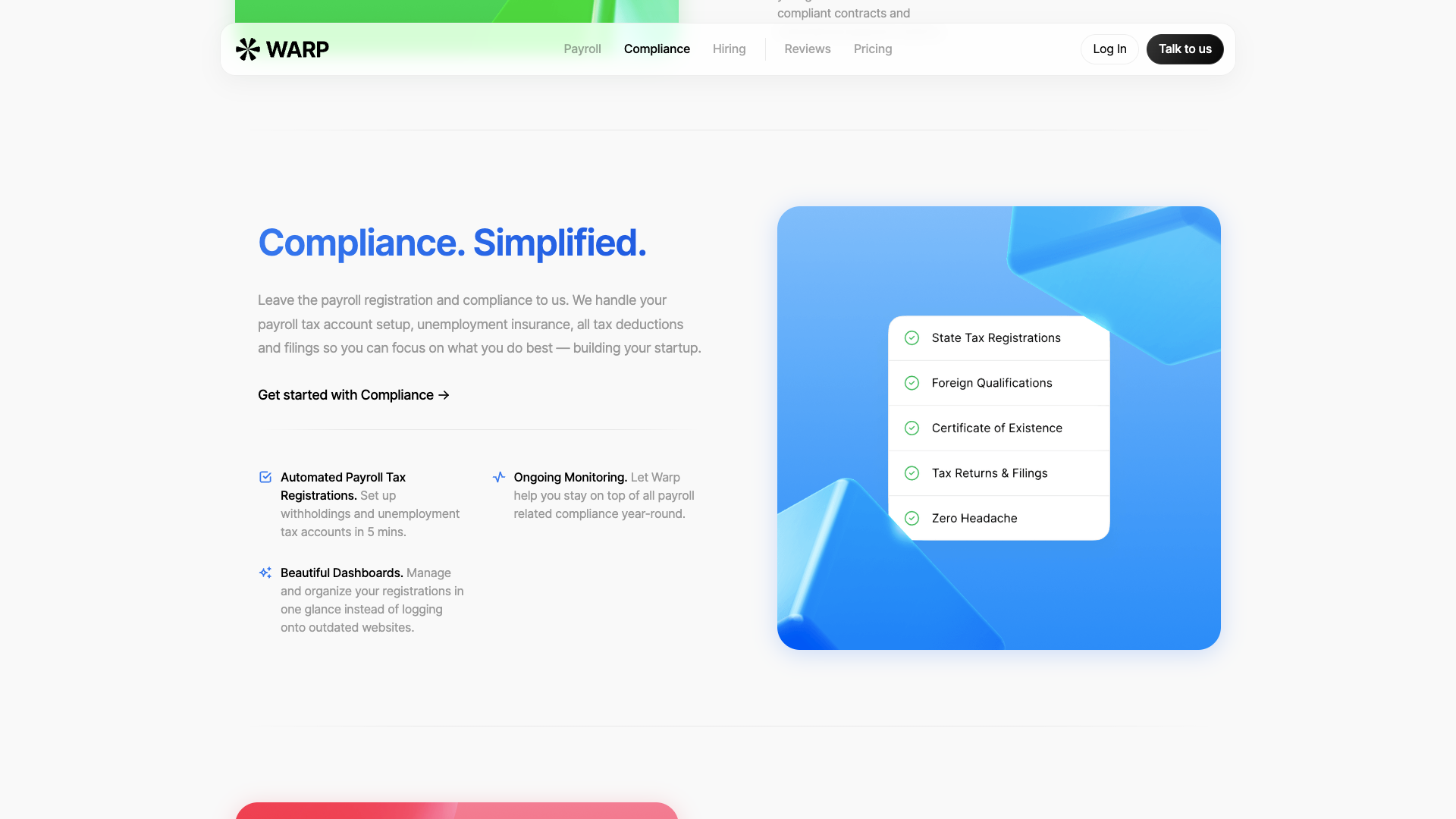1456x819 pixels.
Task: Click the check icon beside Foreign Qualifications
Action: tap(912, 383)
